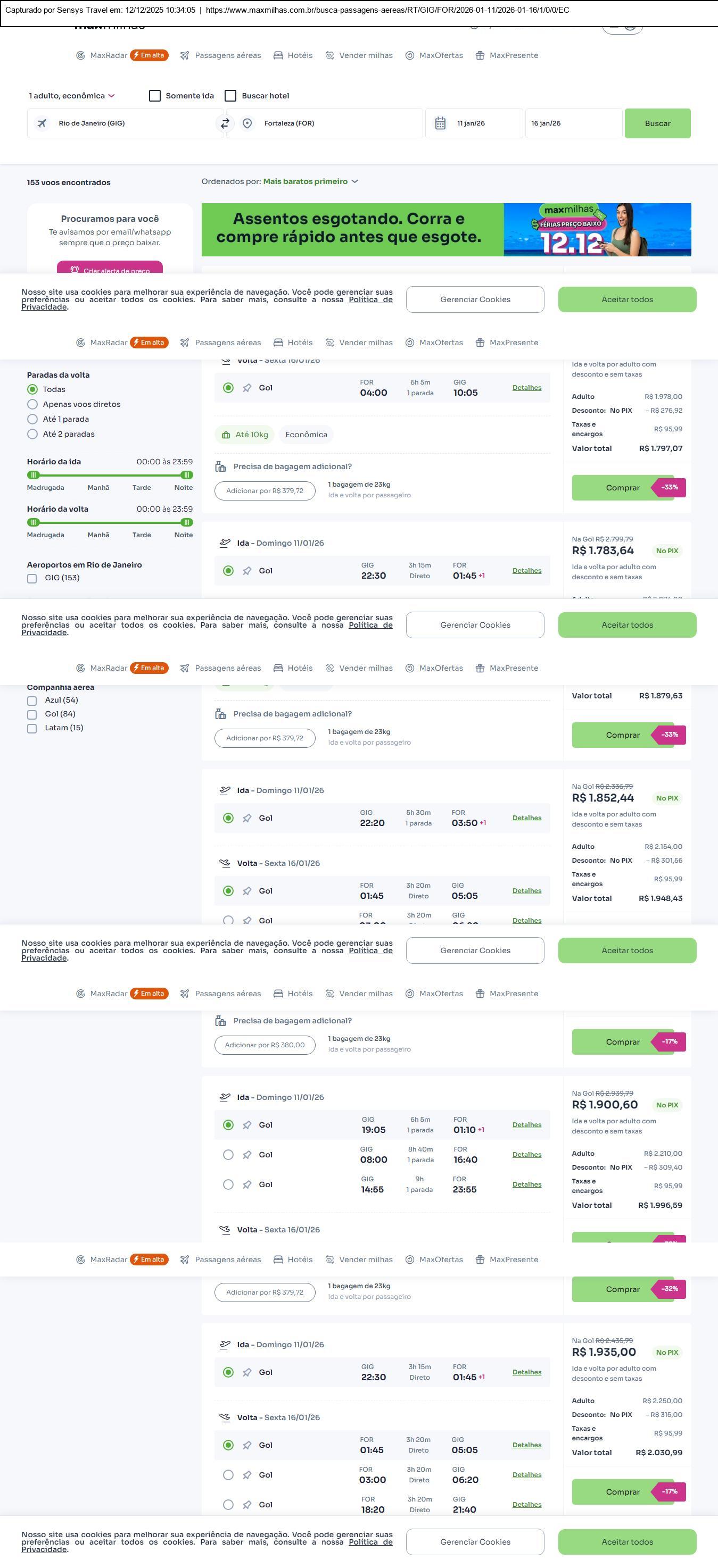Expand Detalhes for the 19:05 Gol flight

526,1125
